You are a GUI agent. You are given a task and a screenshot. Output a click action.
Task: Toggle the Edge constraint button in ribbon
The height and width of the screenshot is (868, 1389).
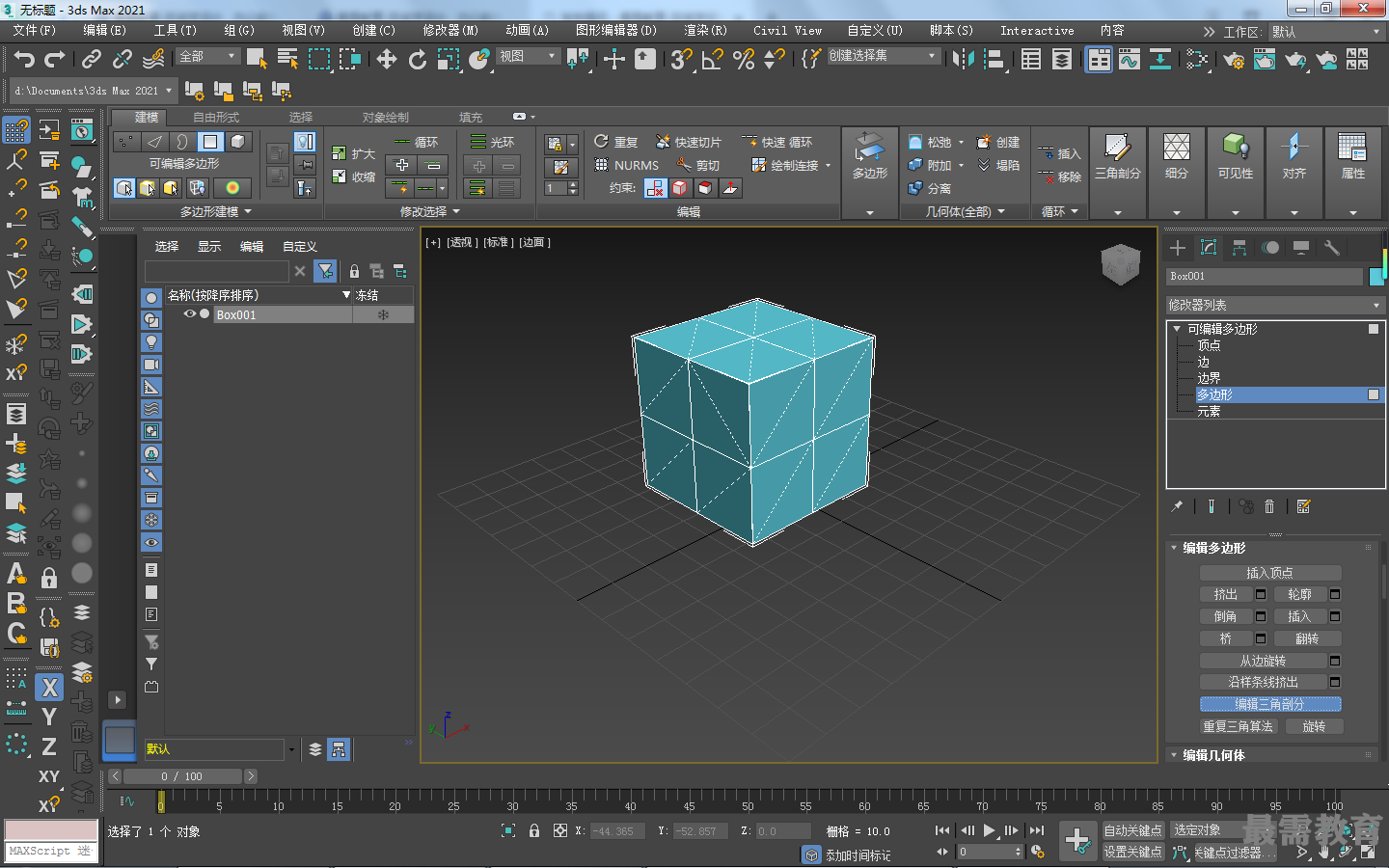tap(680, 188)
